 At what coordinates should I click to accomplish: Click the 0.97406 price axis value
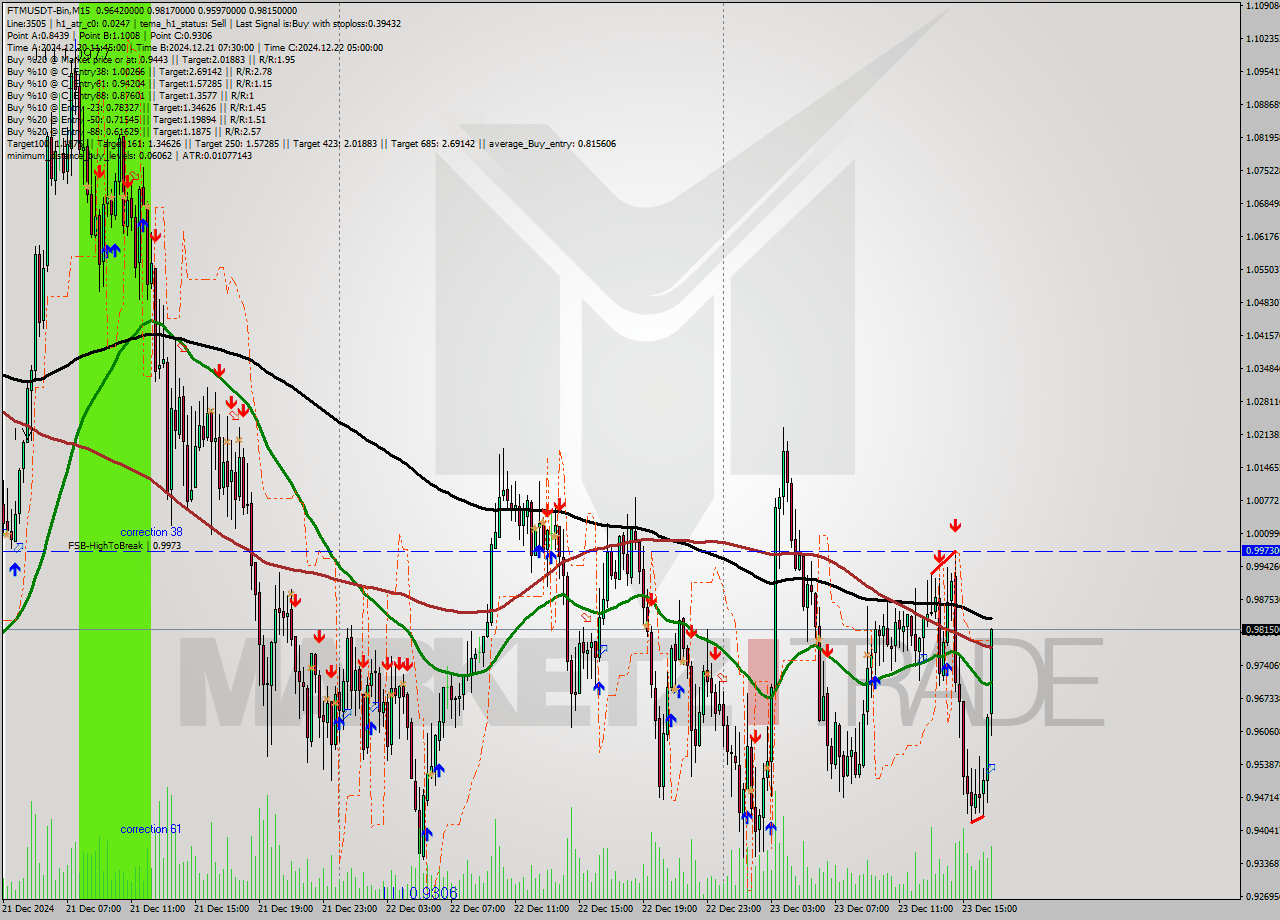pos(1263,666)
